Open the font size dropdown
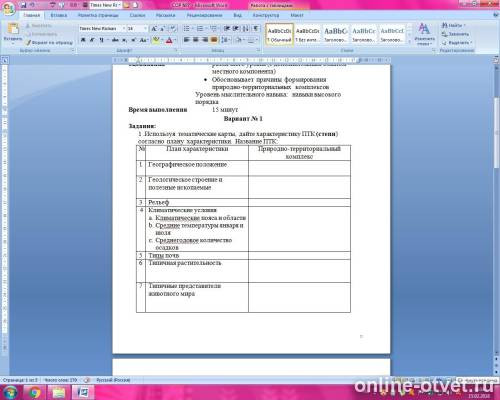Screen dimensions: 500x400 click(x=145, y=29)
